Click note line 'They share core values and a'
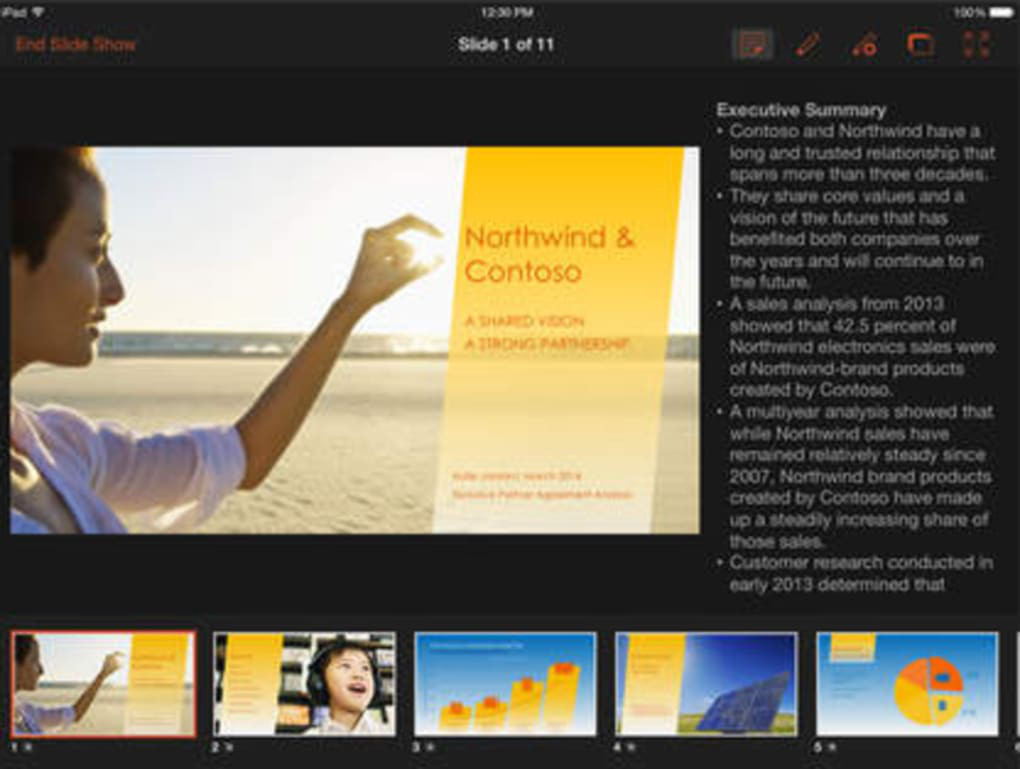Viewport: 1020px width, 769px height. [847, 196]
